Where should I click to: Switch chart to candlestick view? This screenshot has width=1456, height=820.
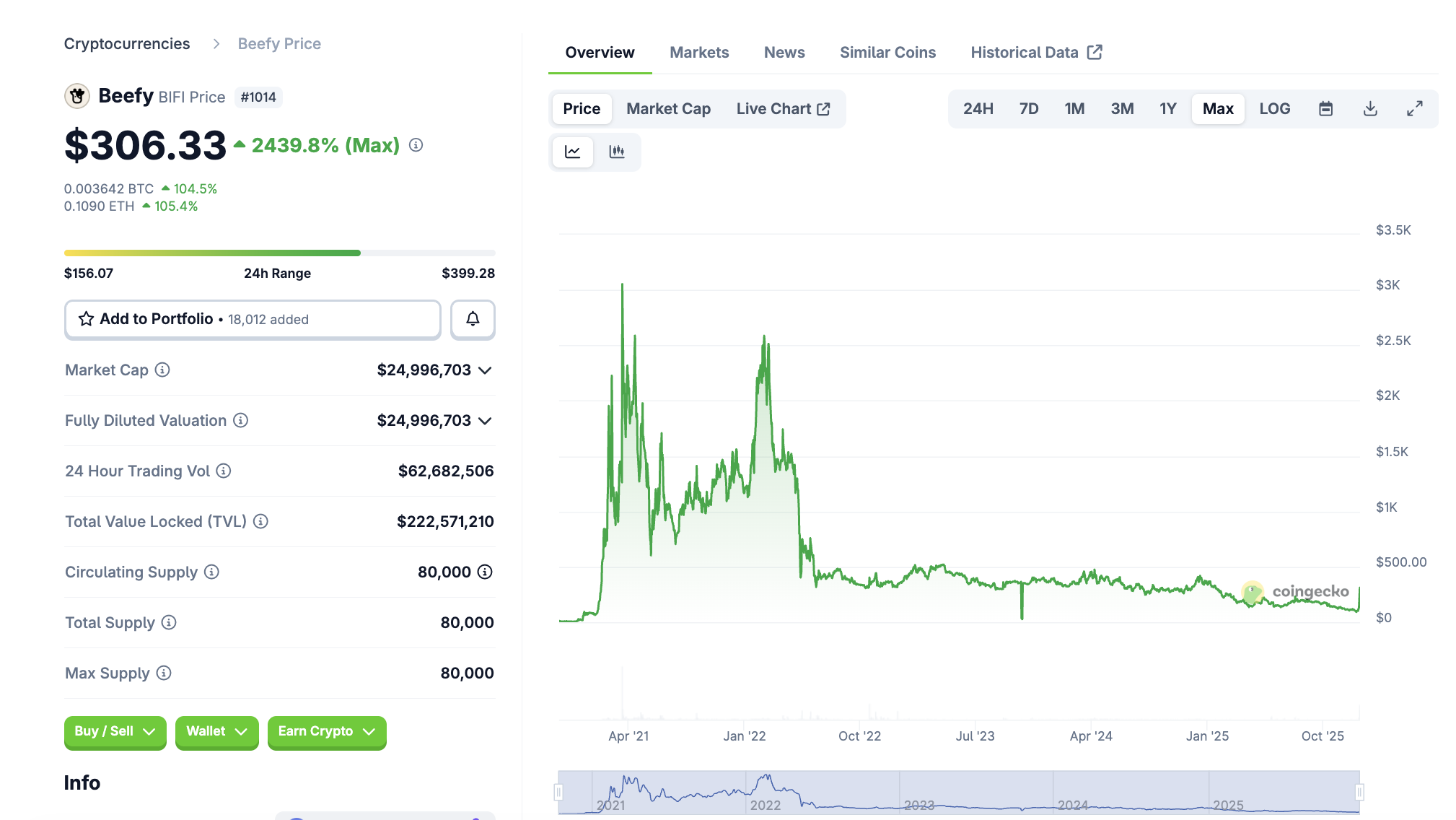point(618,152)
